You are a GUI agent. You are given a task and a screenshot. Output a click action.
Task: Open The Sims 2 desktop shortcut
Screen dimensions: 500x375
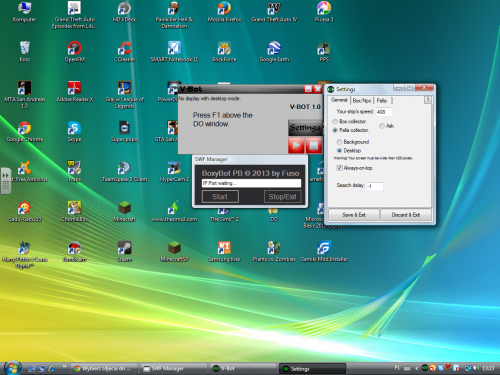click(x=224, y=216)
